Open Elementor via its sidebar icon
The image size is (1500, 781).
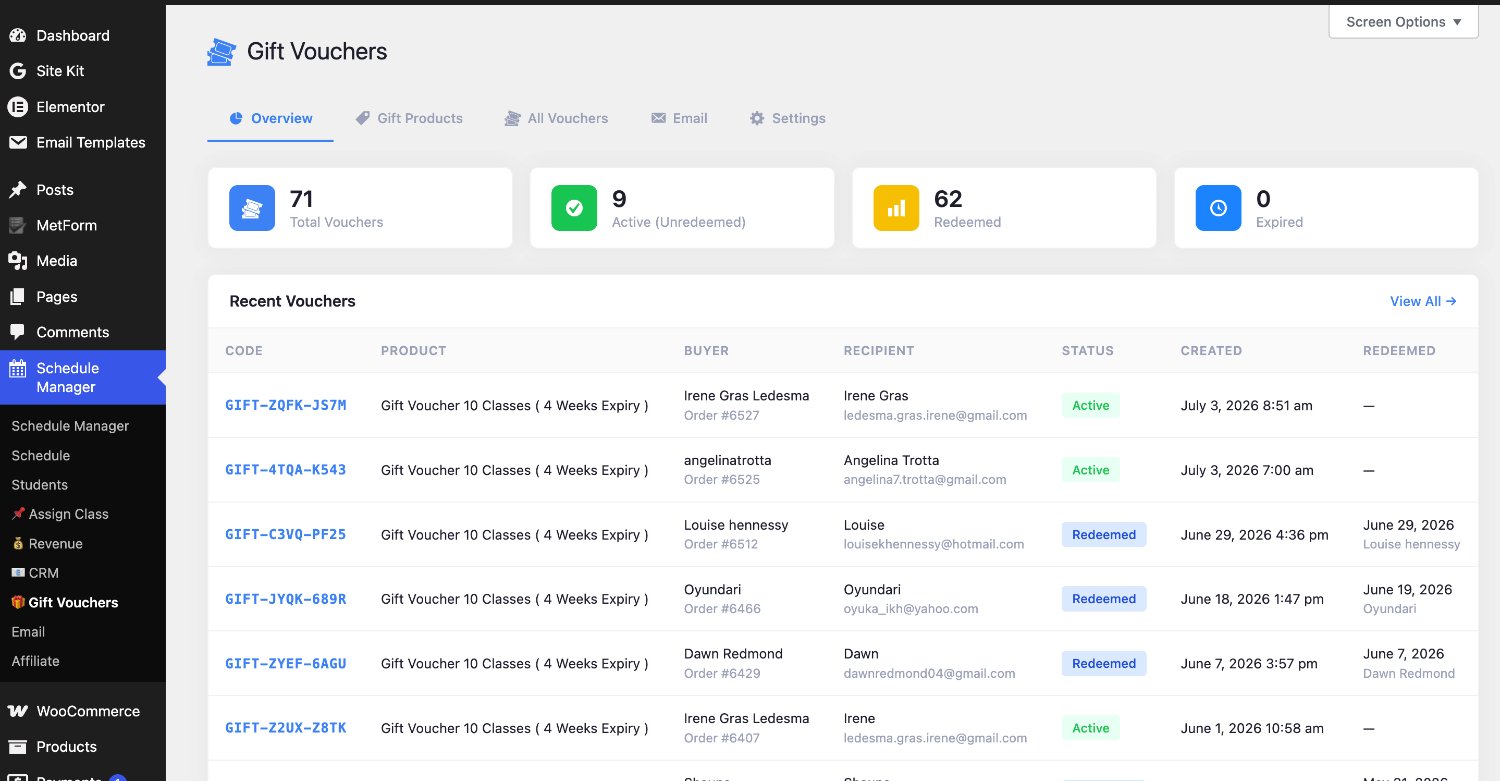[x=17, y=107]
